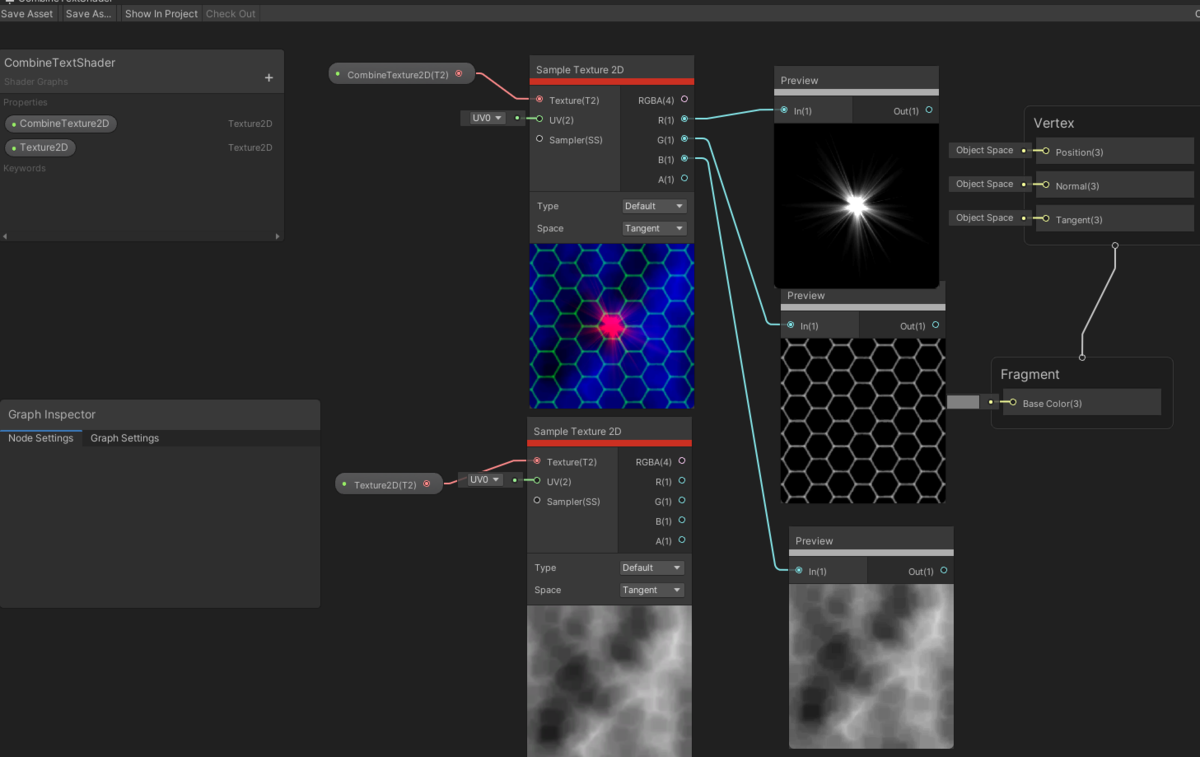The height and width of the screenshot is (757, 1200).
Task: Click Texture(T2) input port of top sample node
Action: tap(540, 100)
